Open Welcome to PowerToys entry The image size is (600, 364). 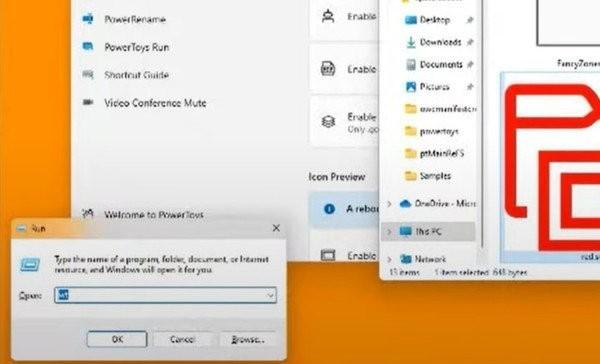[153, 215]
